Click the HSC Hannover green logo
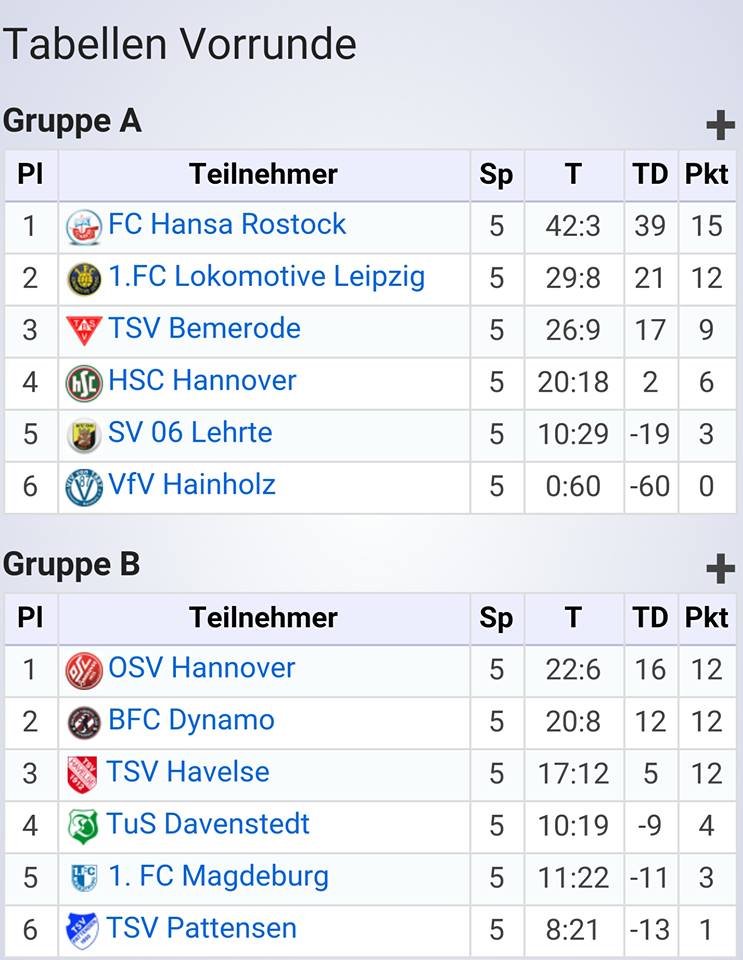The image size is (743, 960). 84,383
